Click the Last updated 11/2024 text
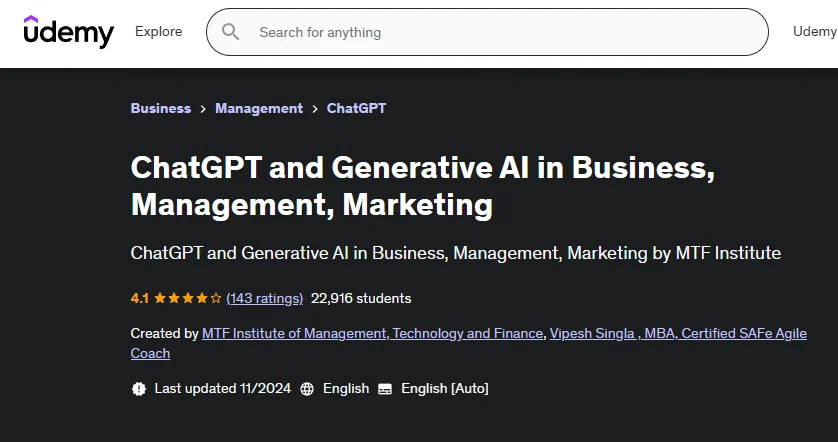The width and height of the screenshot is (838, 442). point(223,388)
